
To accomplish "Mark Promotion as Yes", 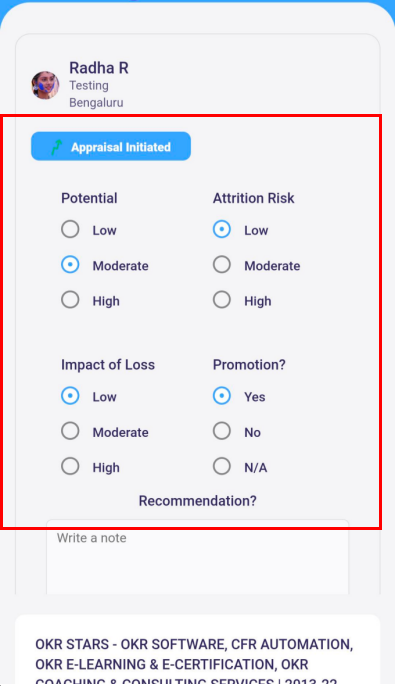I will [x=222, y=396].
